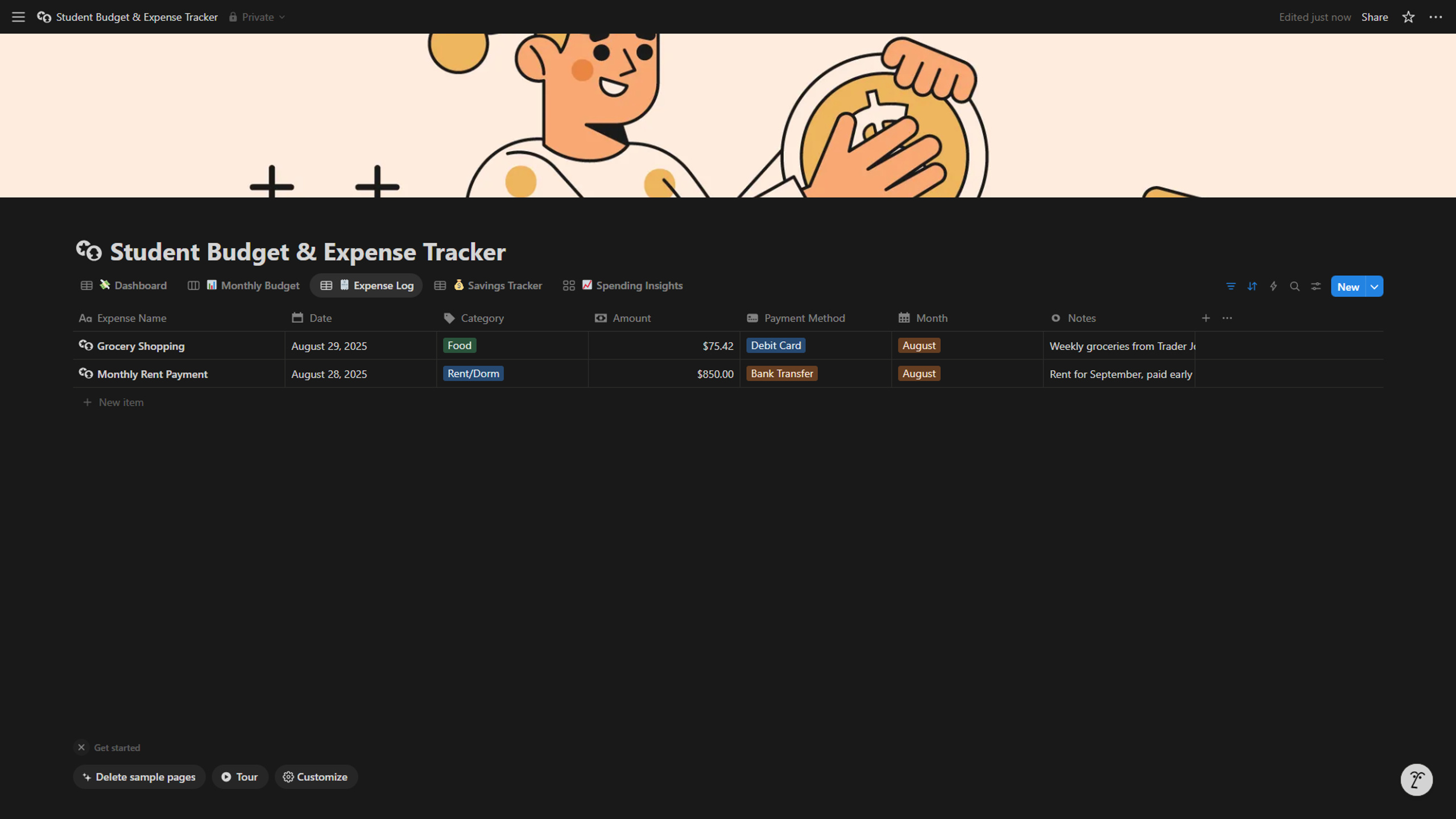Click Delete sample pages button
The height and width of the screenshot is (819, 1456).
[x=139, y=777]
